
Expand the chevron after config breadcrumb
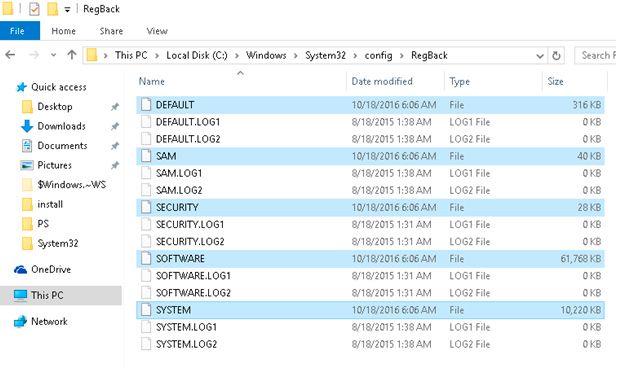click(402, 56)
